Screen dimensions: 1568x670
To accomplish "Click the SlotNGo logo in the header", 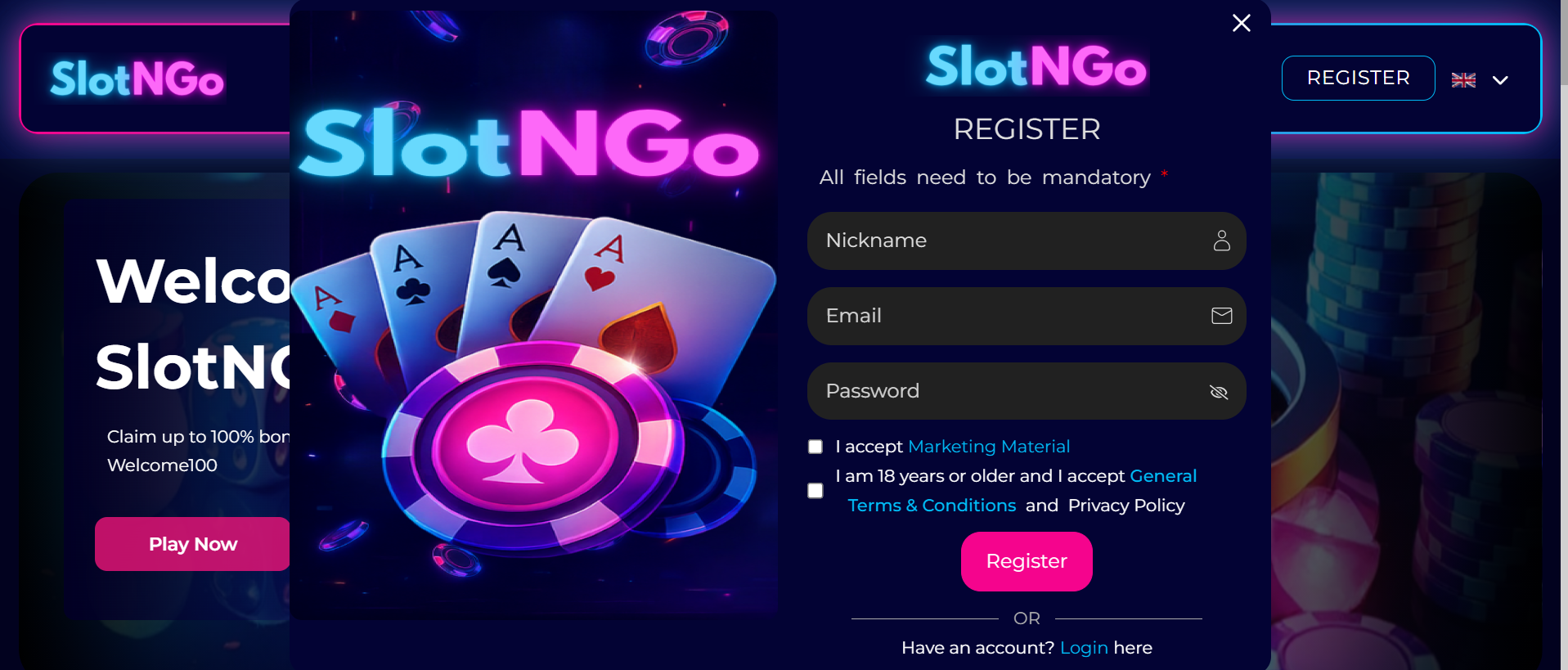I will click(137, 79).
